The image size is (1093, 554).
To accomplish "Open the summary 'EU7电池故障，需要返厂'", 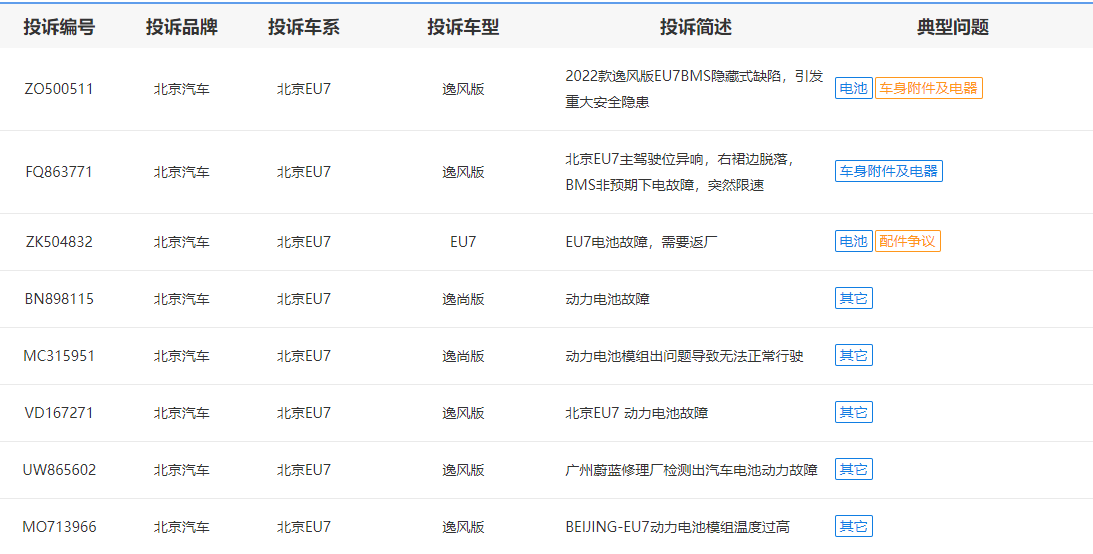I will (643, 242).
